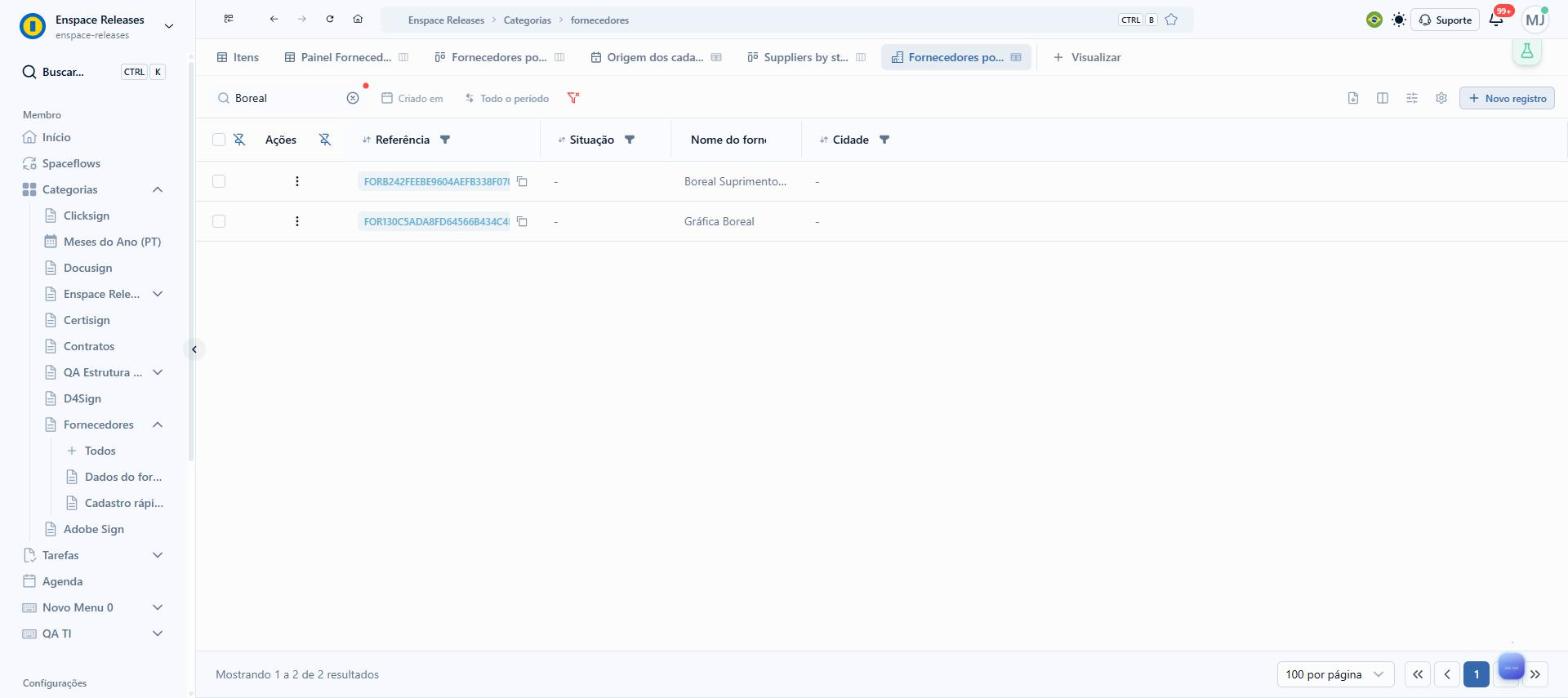Collapse the sidebar with the chevron handle

pyautogui.click(x=194, y=349)
